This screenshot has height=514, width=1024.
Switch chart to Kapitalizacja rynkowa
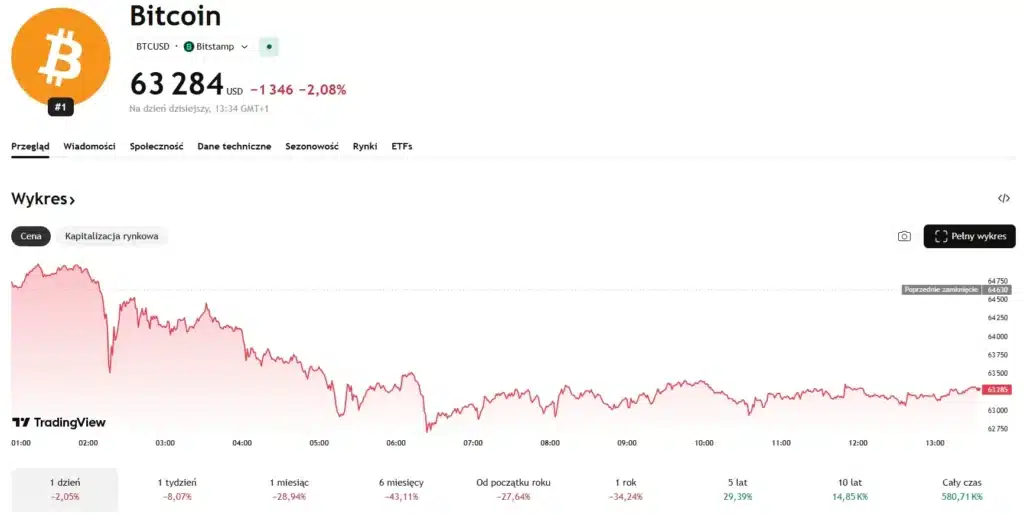(111, 237)
